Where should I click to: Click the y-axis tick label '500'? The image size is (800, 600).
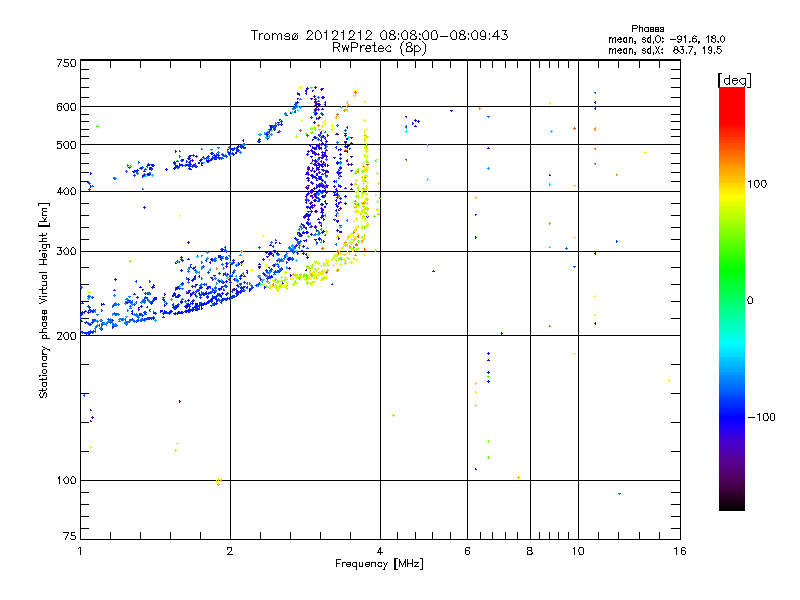tap(66, 145)
